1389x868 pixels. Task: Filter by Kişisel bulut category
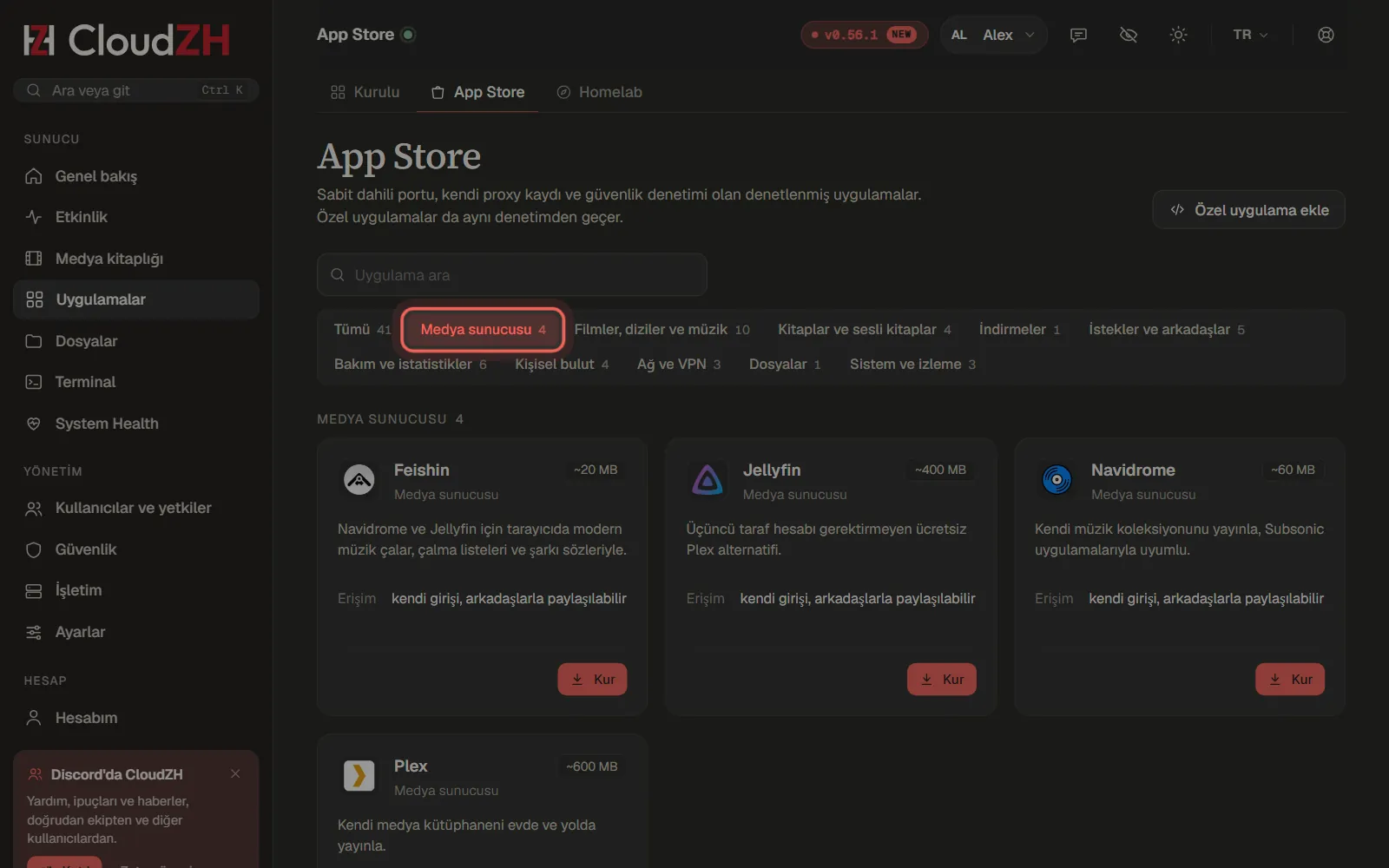(x=562, y=365)
